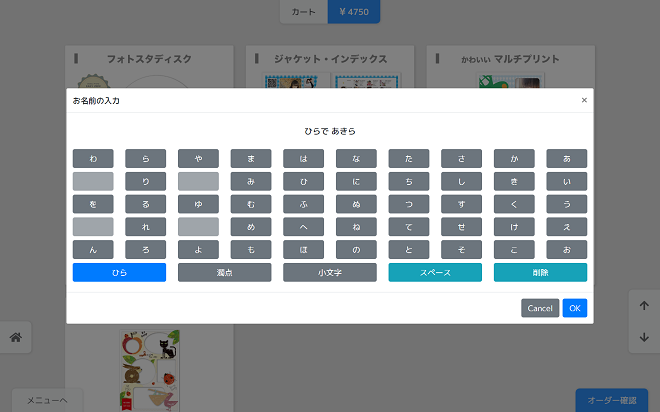Image resolution: width=660 pixels, height=412 pixels.
Task: Click the up arrow scroll button
Action: tap(643, 306)
